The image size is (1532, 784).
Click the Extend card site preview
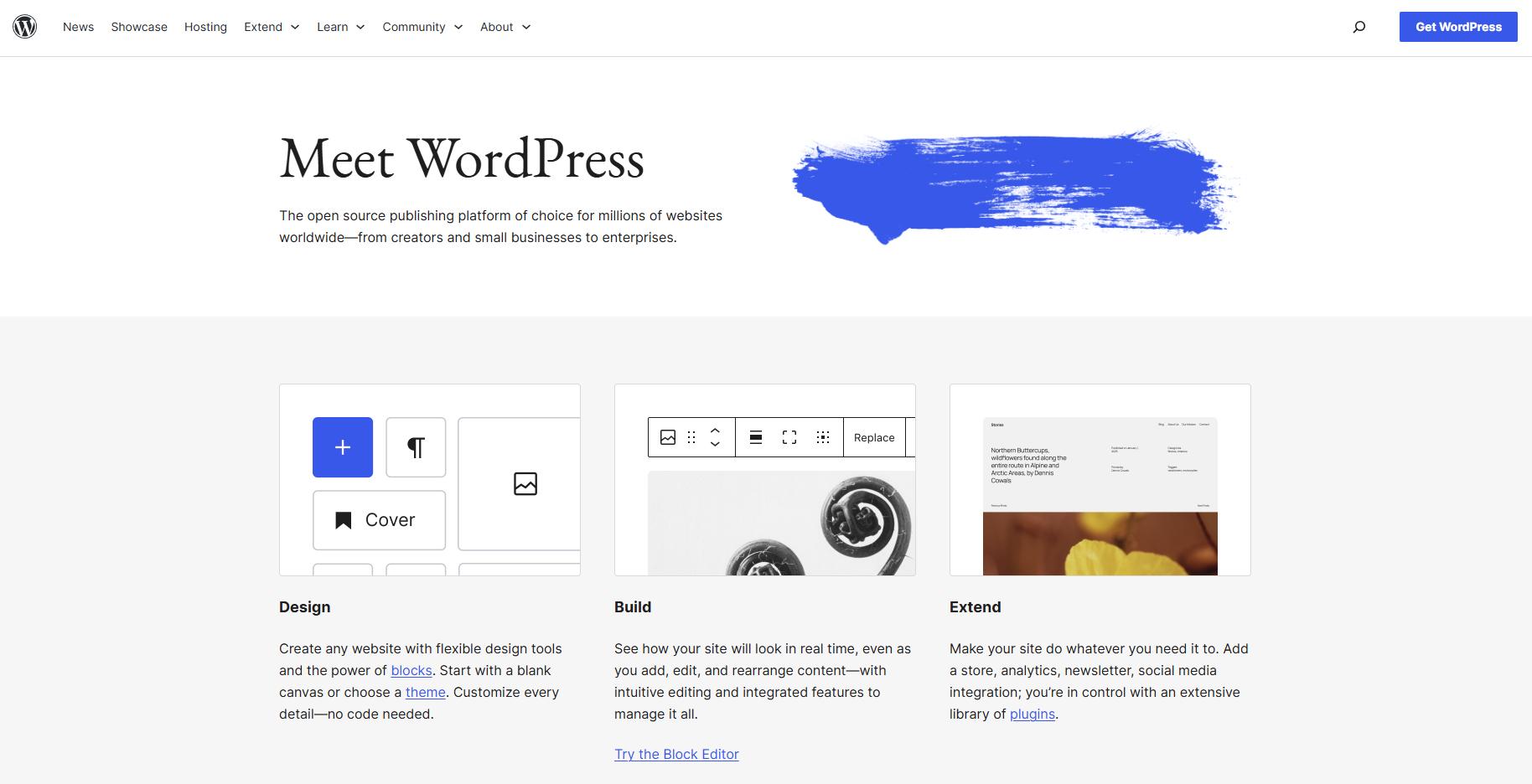click(x=1100, y=497)
